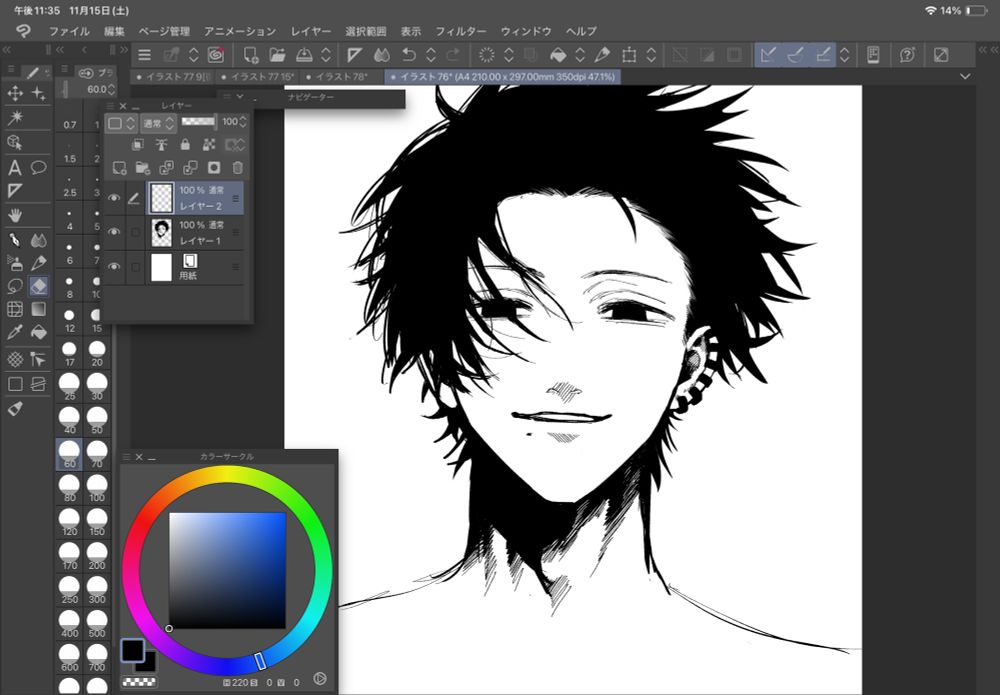This screenshot has height=695, width=1000.
Task: Adjust the layer opacity 100 stepper
Action: coord(245,122)
